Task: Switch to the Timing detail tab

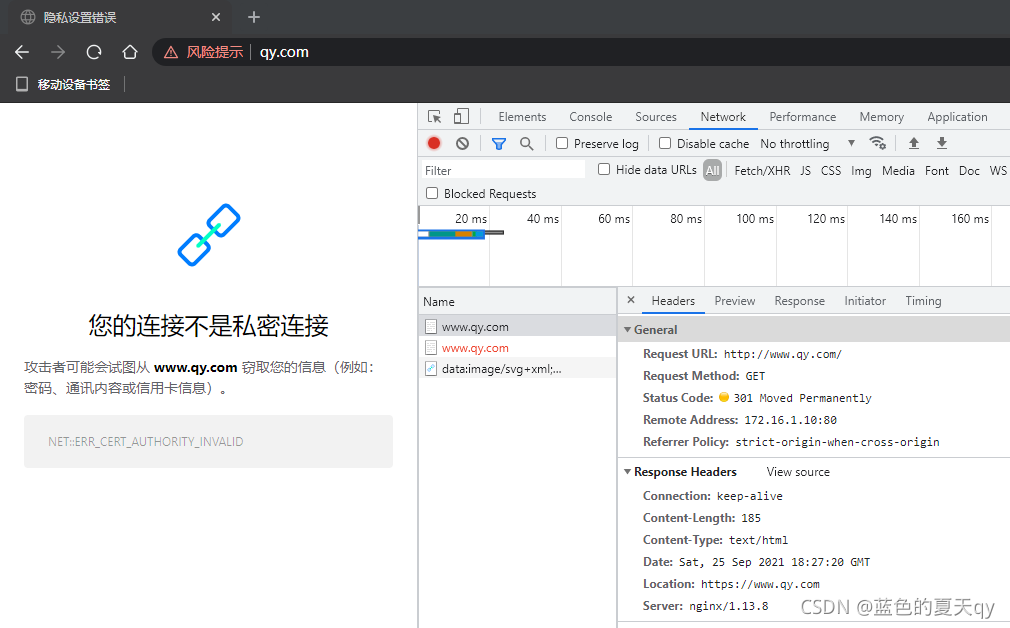Action: point(923,301)
